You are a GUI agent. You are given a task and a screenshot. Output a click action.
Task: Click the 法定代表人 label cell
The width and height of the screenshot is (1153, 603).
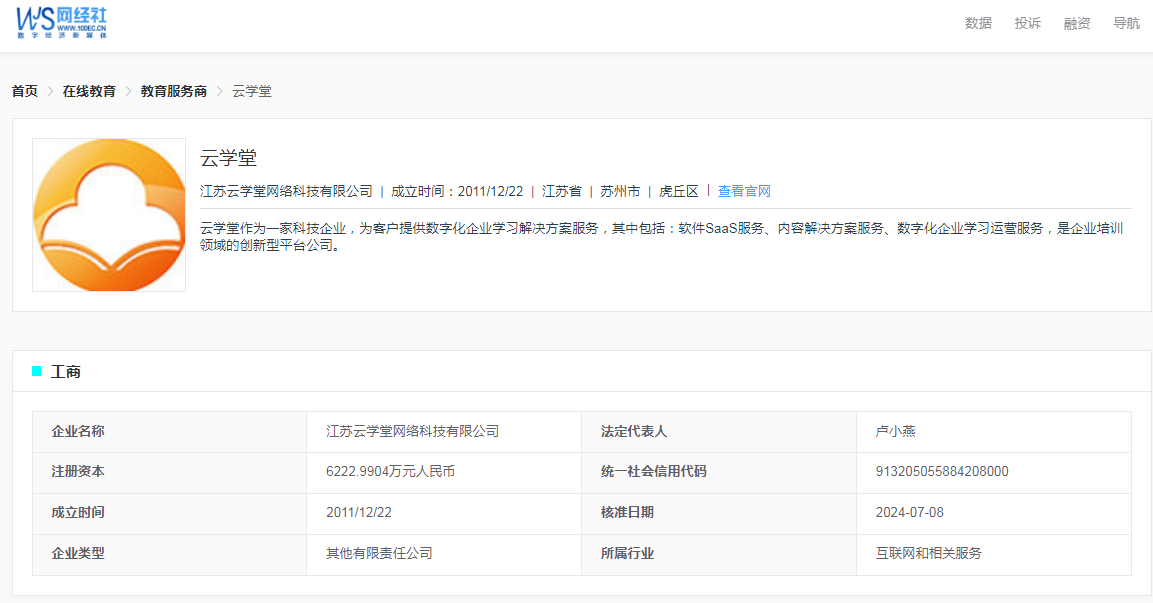point(718,432)
